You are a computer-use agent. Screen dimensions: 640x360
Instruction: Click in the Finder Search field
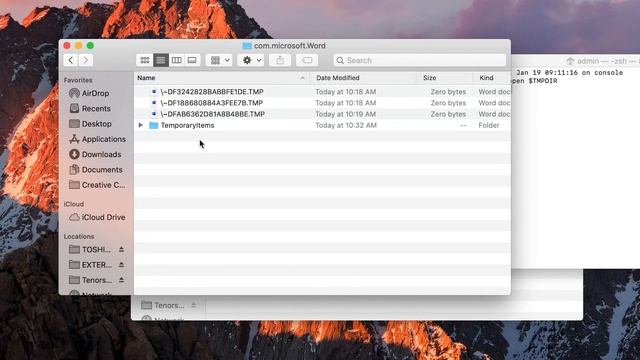click(x=420, y=60)
